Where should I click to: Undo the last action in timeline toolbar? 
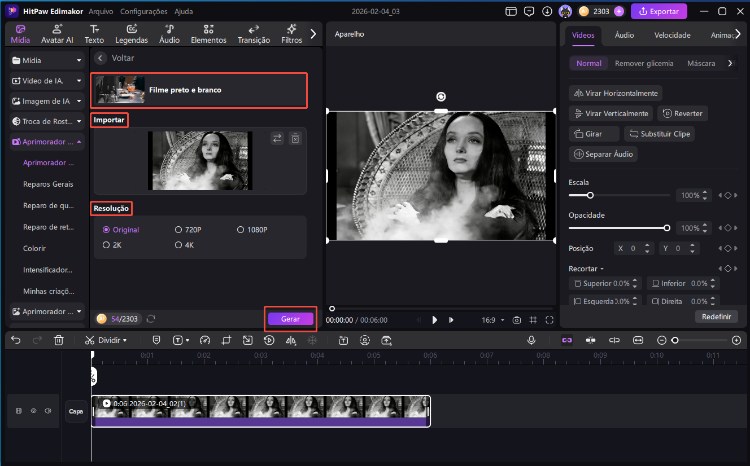[x=16, y=340]
